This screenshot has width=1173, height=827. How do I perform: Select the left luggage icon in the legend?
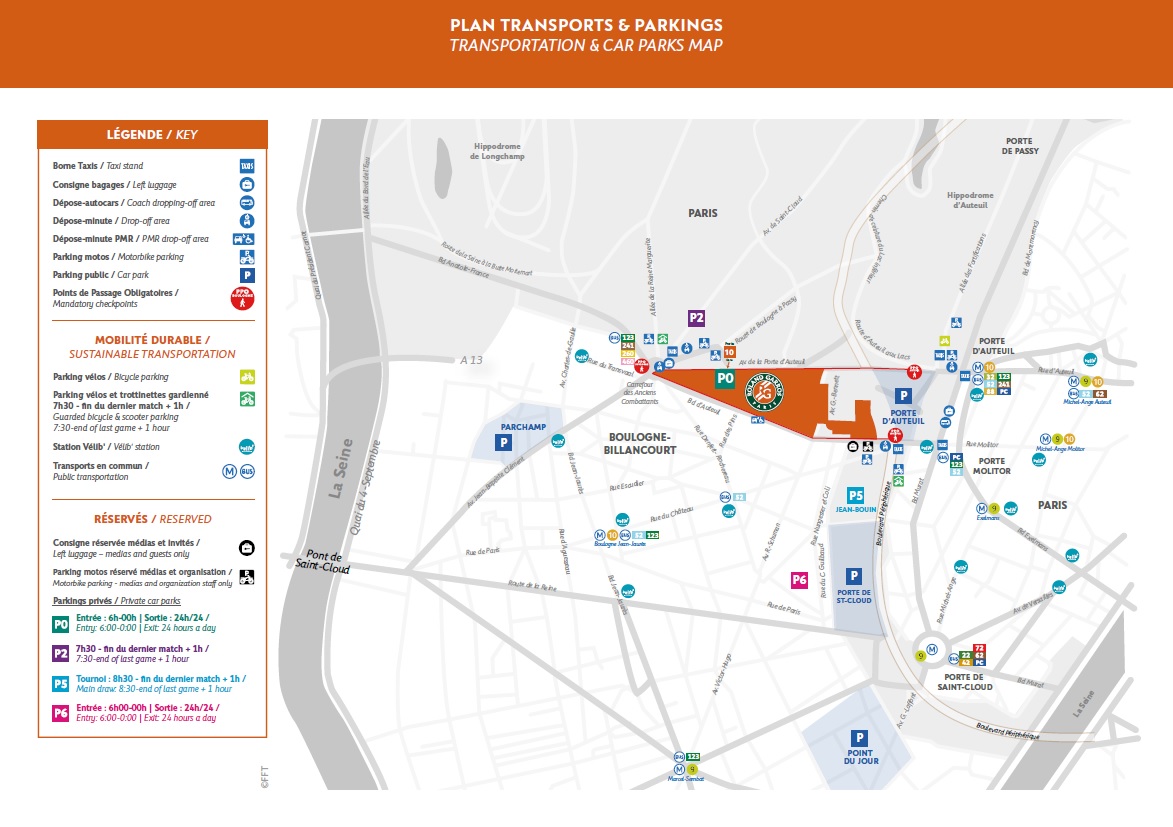(246, 184)
